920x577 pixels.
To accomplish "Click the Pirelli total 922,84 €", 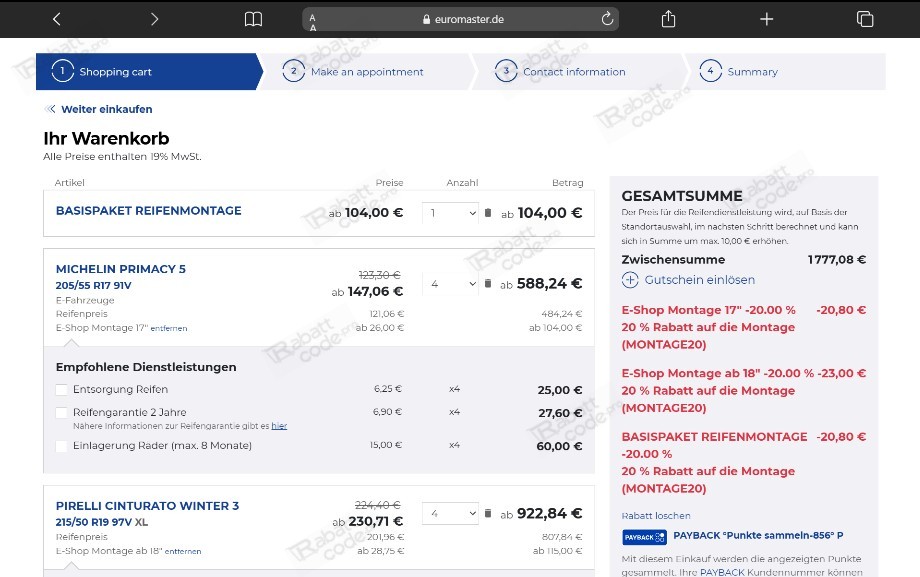I will [x=549, y=513].
